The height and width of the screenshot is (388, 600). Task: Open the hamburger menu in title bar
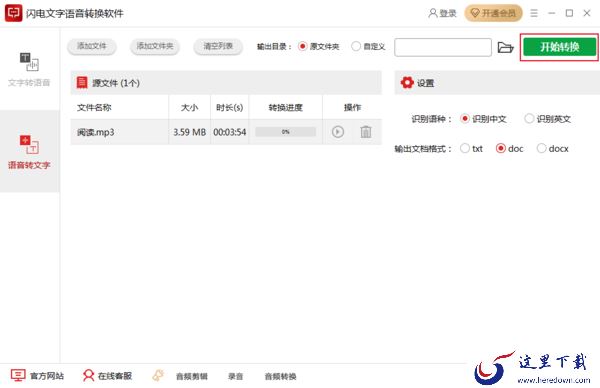click(x=534, y=13)
